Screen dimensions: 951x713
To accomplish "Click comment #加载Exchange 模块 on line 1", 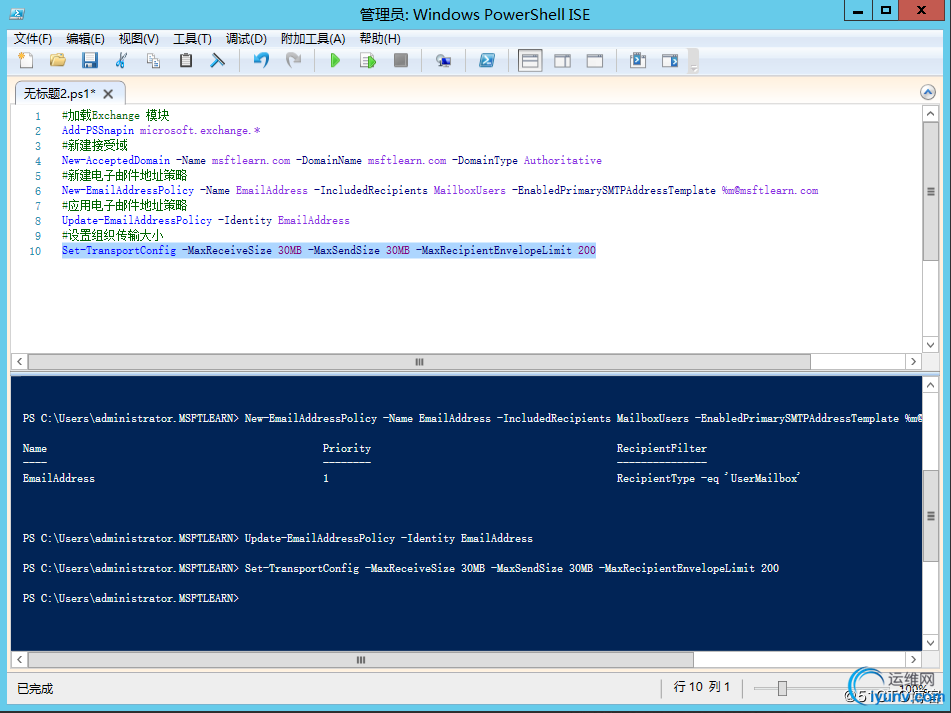I will 115,115.
